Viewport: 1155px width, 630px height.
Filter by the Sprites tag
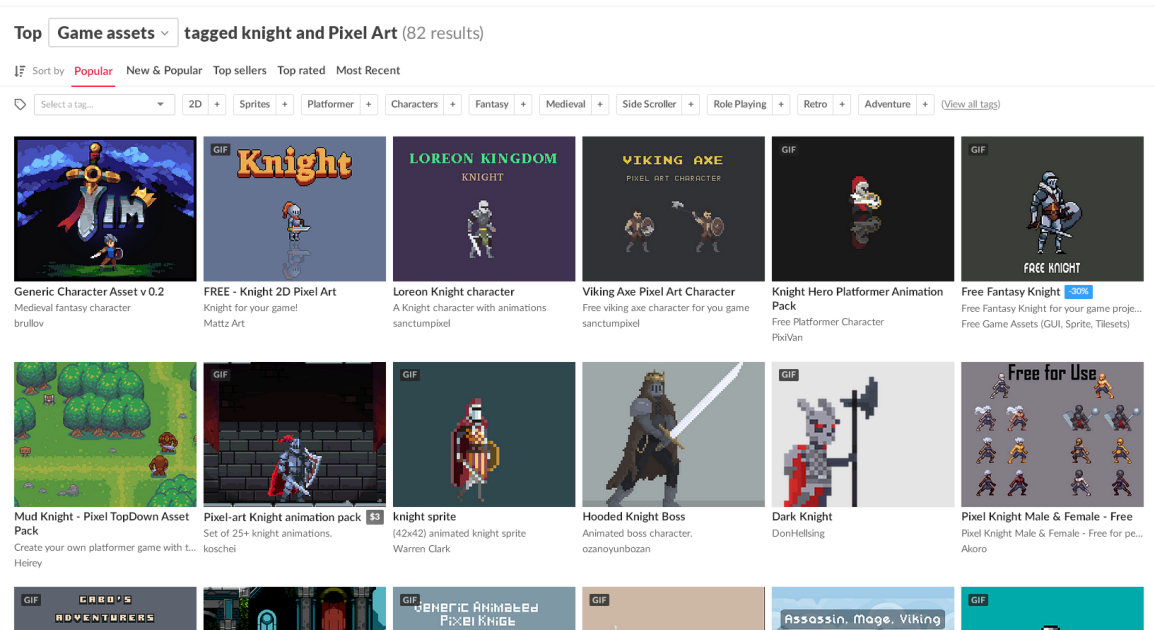255,105
